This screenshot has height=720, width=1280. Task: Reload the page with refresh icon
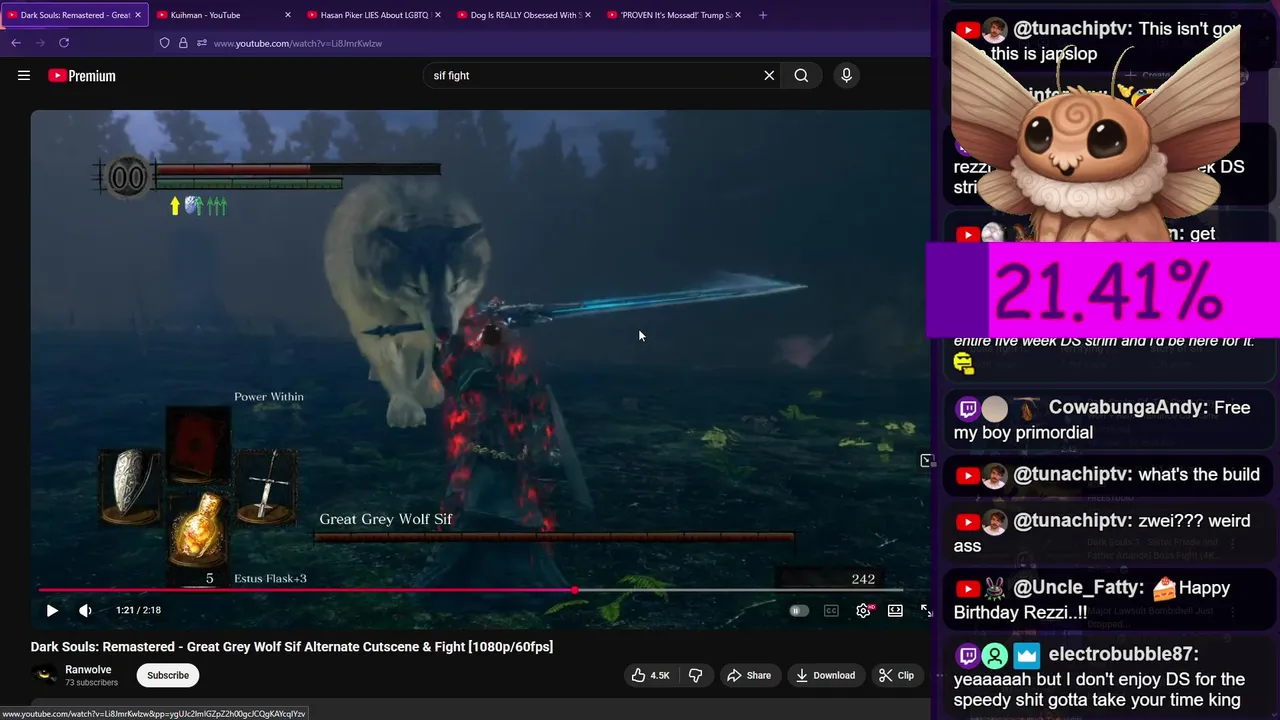tap(64, 43)
